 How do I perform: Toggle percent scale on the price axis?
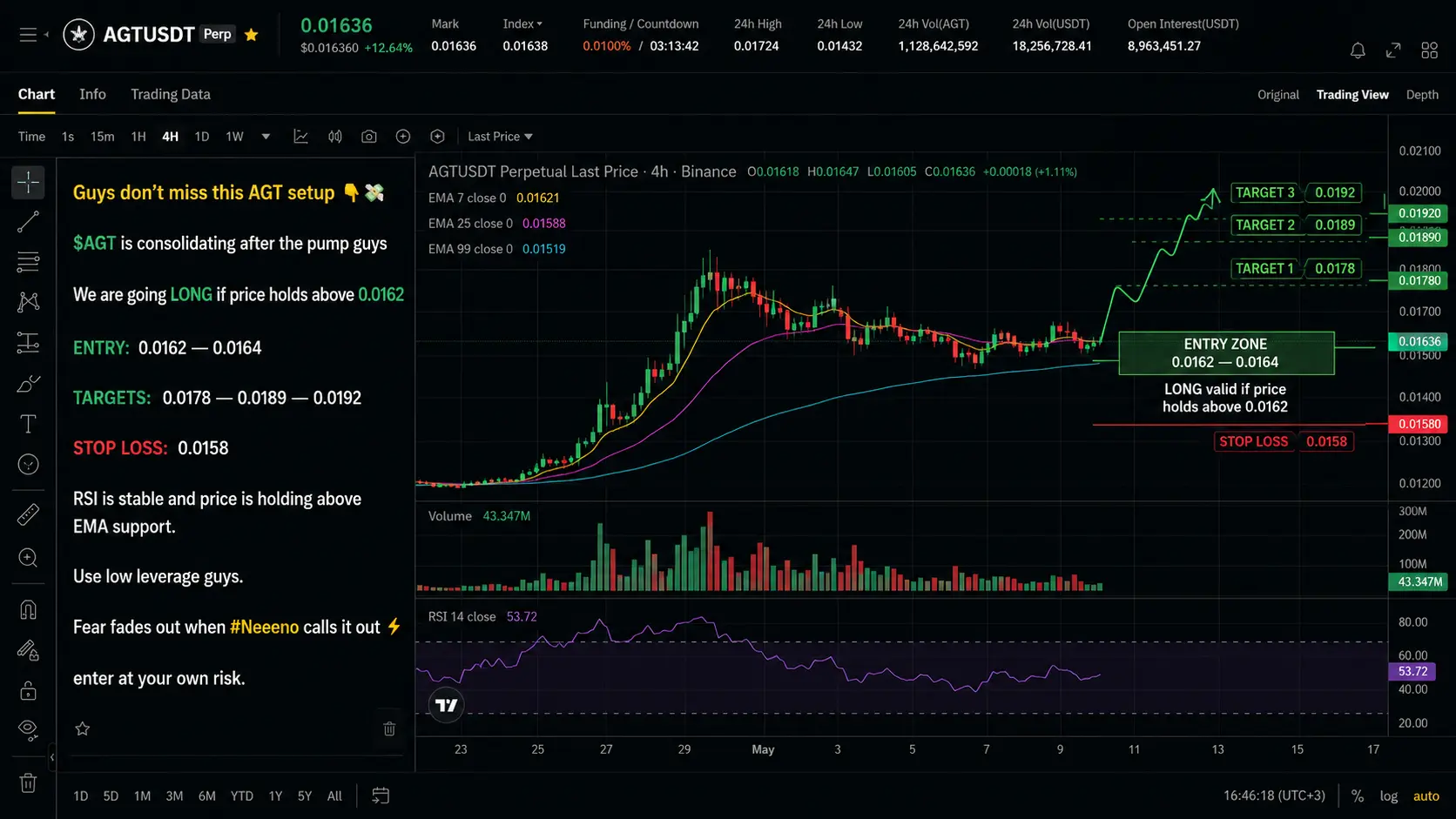coord(1358,796)
